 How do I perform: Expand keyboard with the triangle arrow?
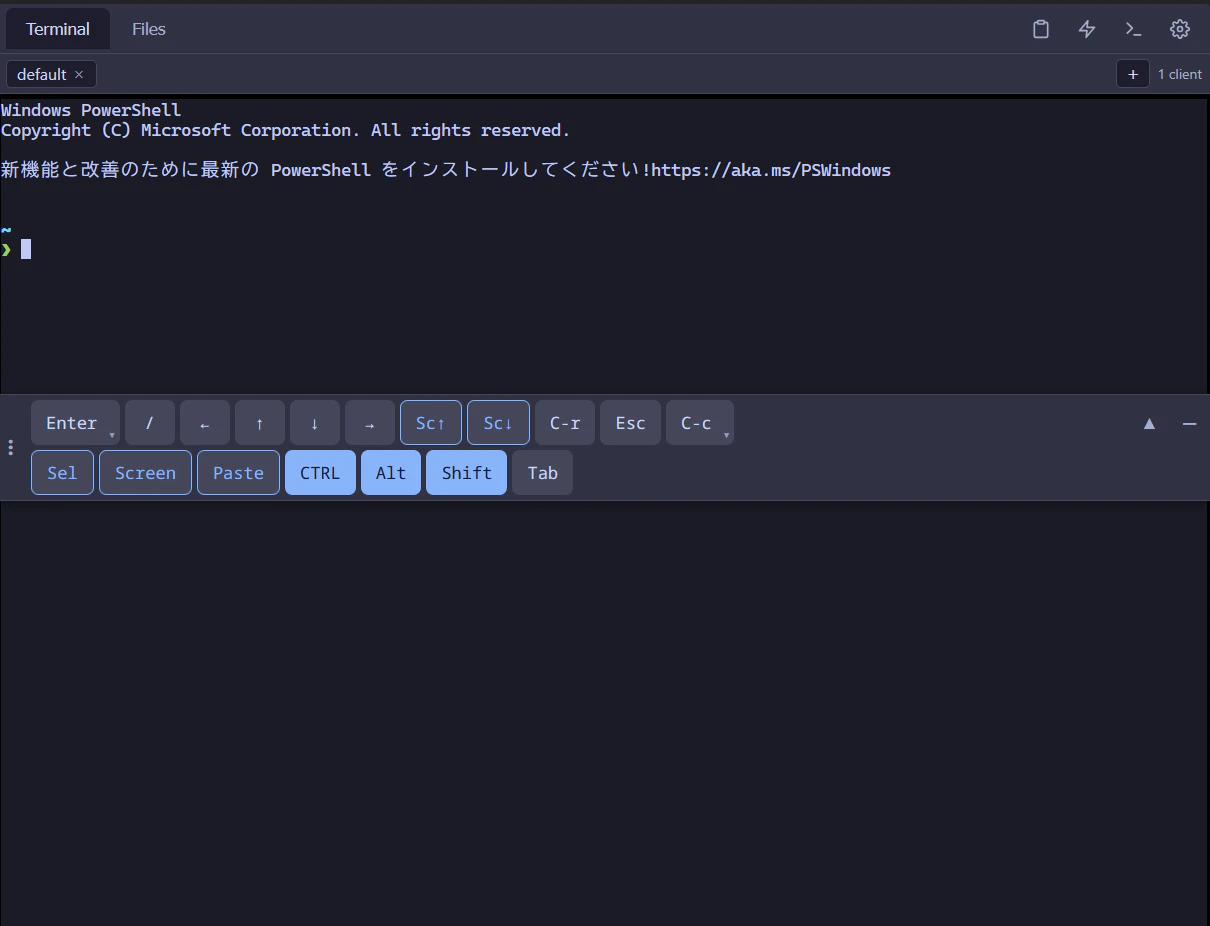[x=1149, y=423]
